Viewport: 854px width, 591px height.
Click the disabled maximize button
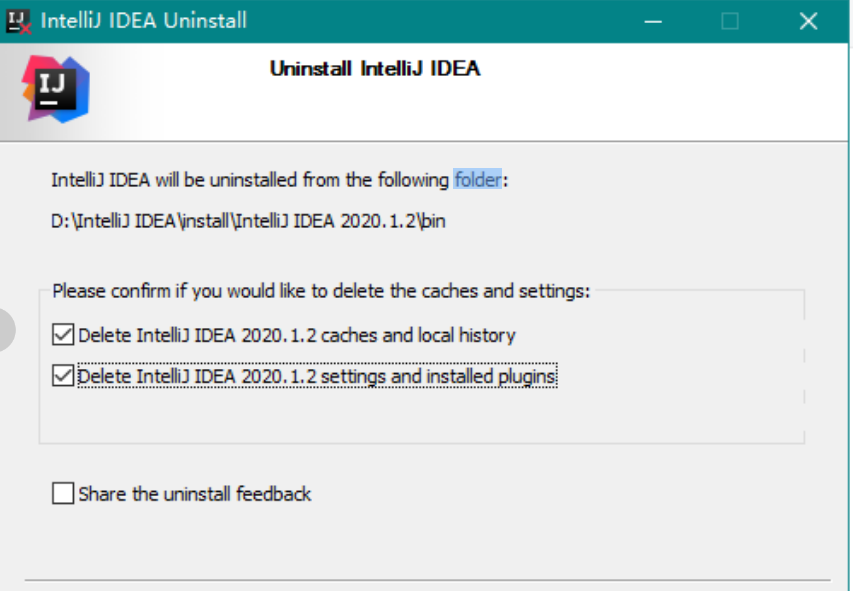point(730,21)
